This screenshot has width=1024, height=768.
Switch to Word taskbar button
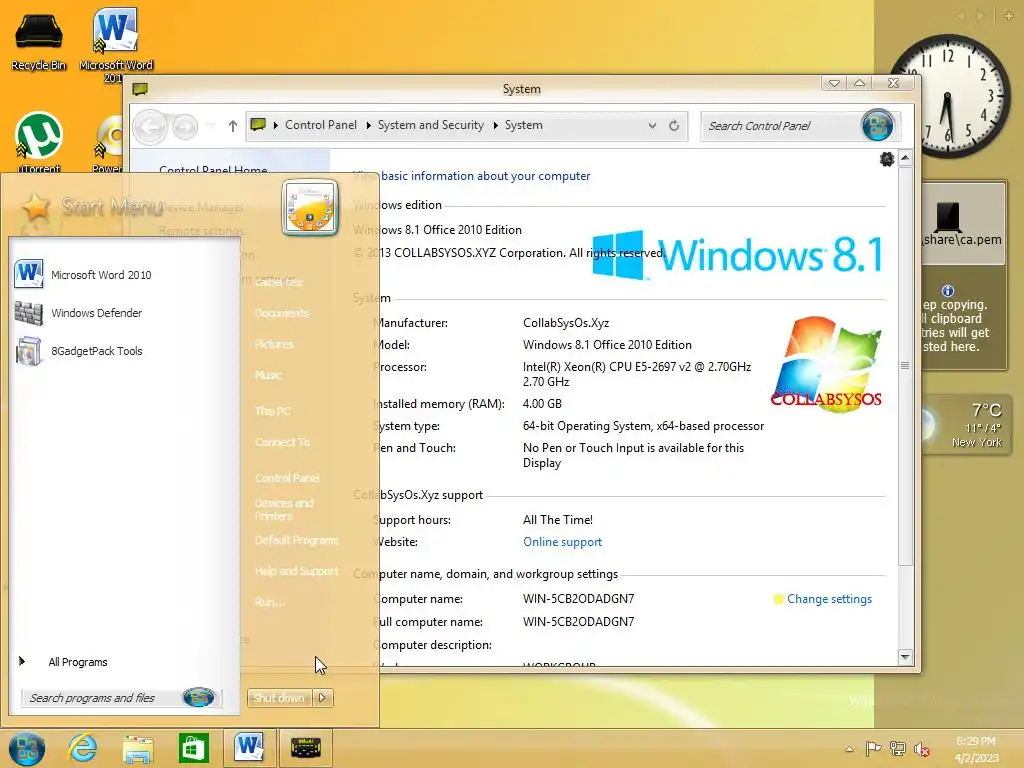(249, 748)
